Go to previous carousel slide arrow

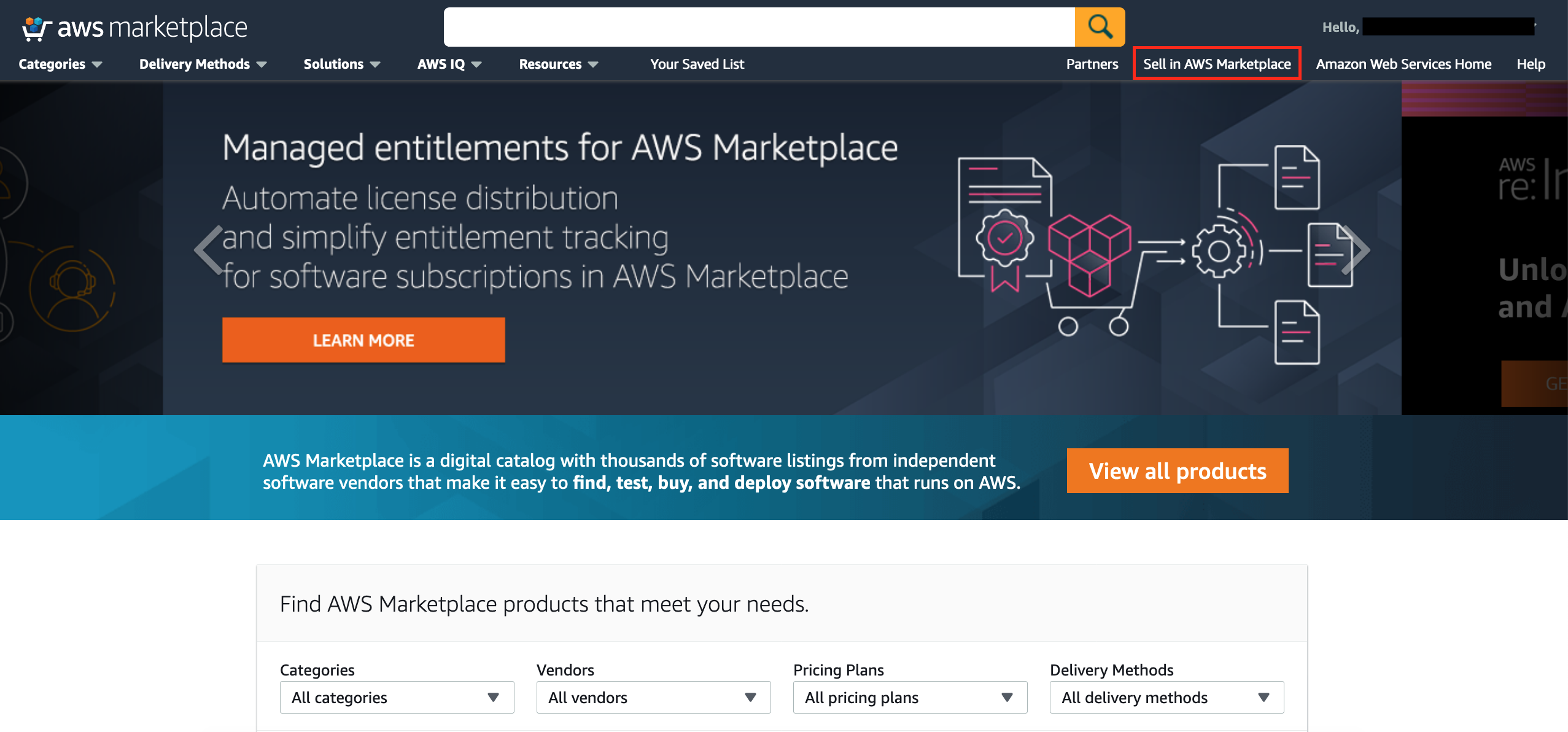tap(209, 250)
